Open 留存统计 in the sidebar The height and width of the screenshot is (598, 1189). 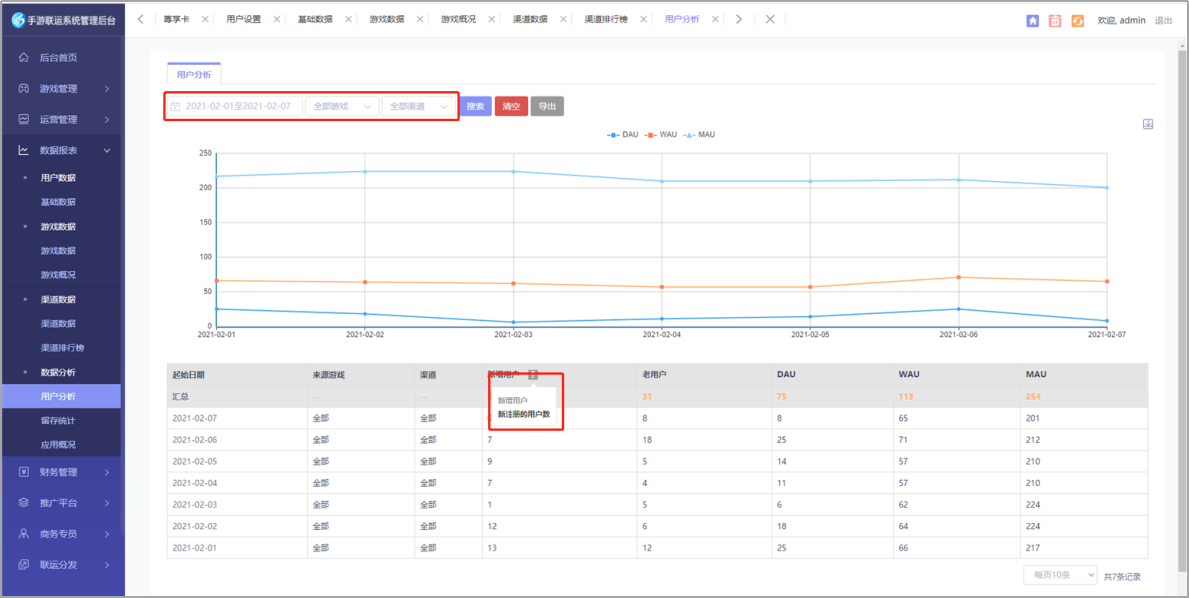coord(58,420)
